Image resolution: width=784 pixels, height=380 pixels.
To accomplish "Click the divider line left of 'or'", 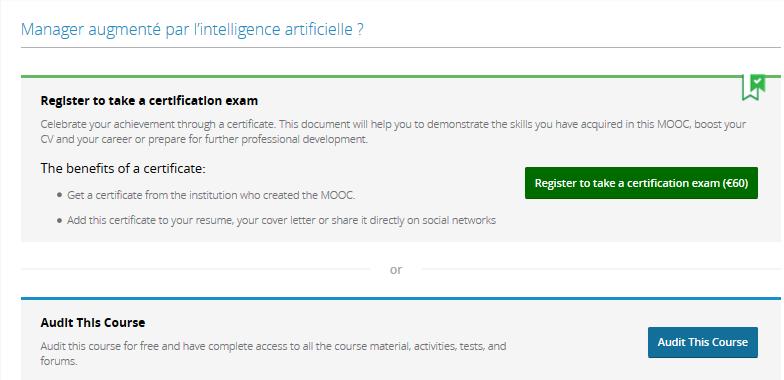I will (x=196, y=270).
